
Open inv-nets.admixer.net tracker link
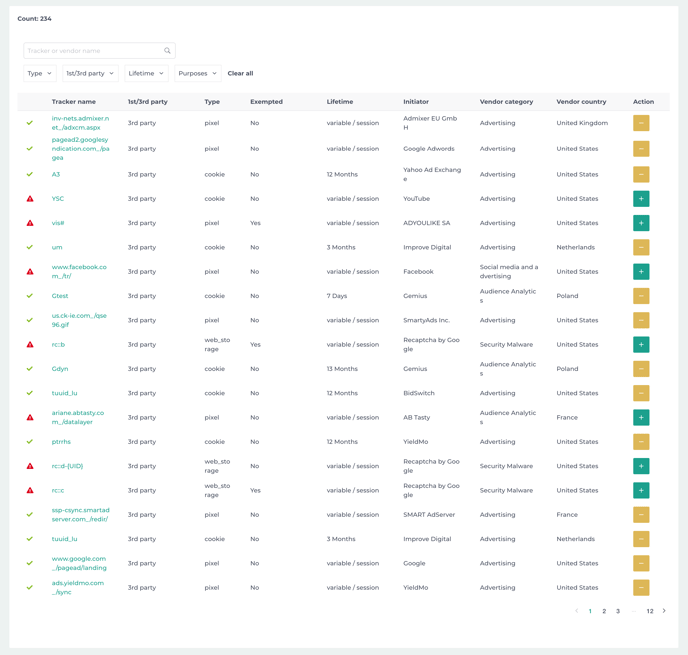[80, 123]
